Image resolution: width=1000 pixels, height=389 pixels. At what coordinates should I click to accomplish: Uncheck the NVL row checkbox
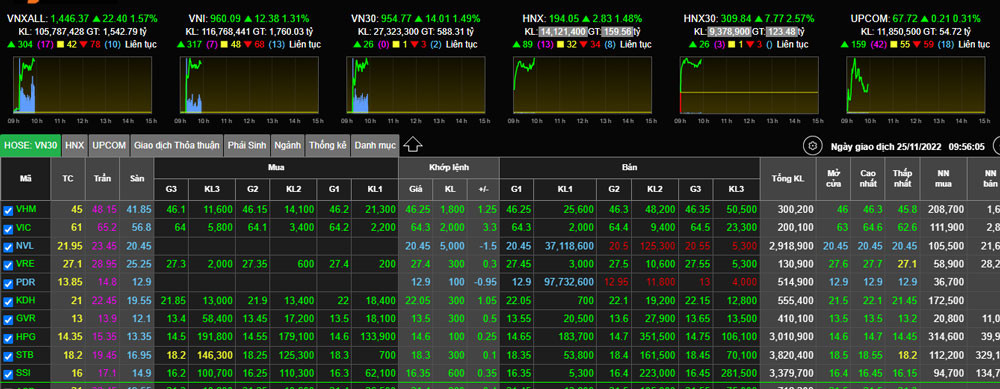click(8, 247)
